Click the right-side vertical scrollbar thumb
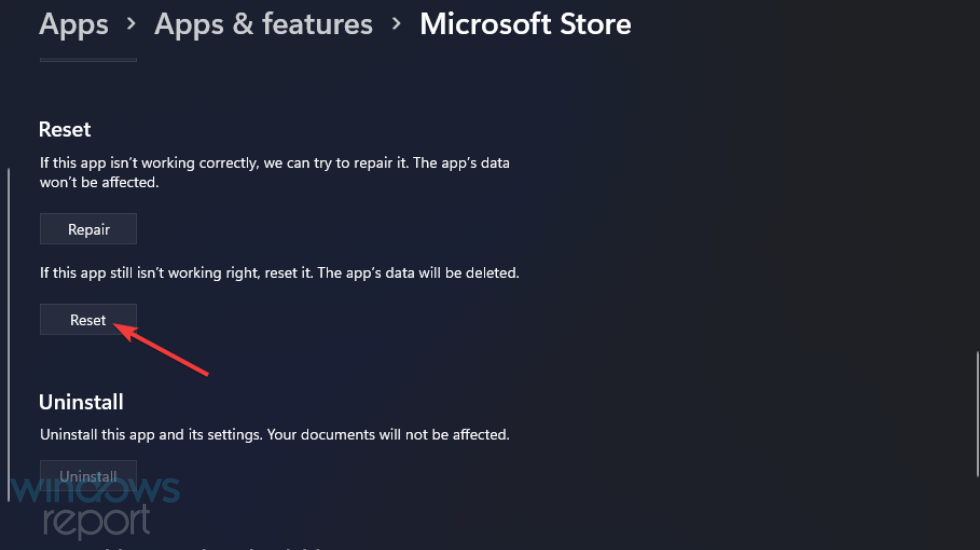 (x=978, y=414)
